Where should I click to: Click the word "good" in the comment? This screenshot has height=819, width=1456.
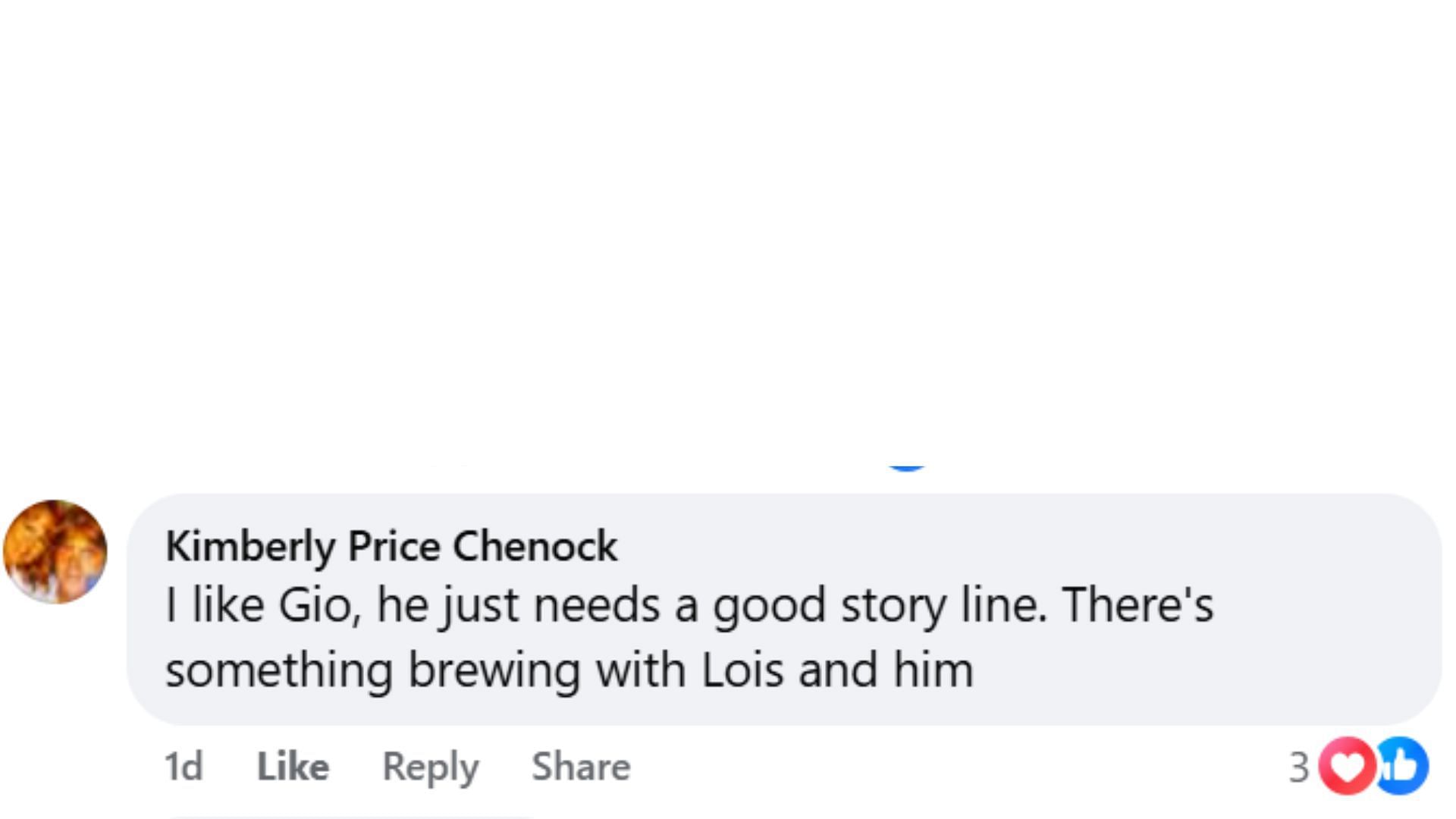(x=769, y=606)
